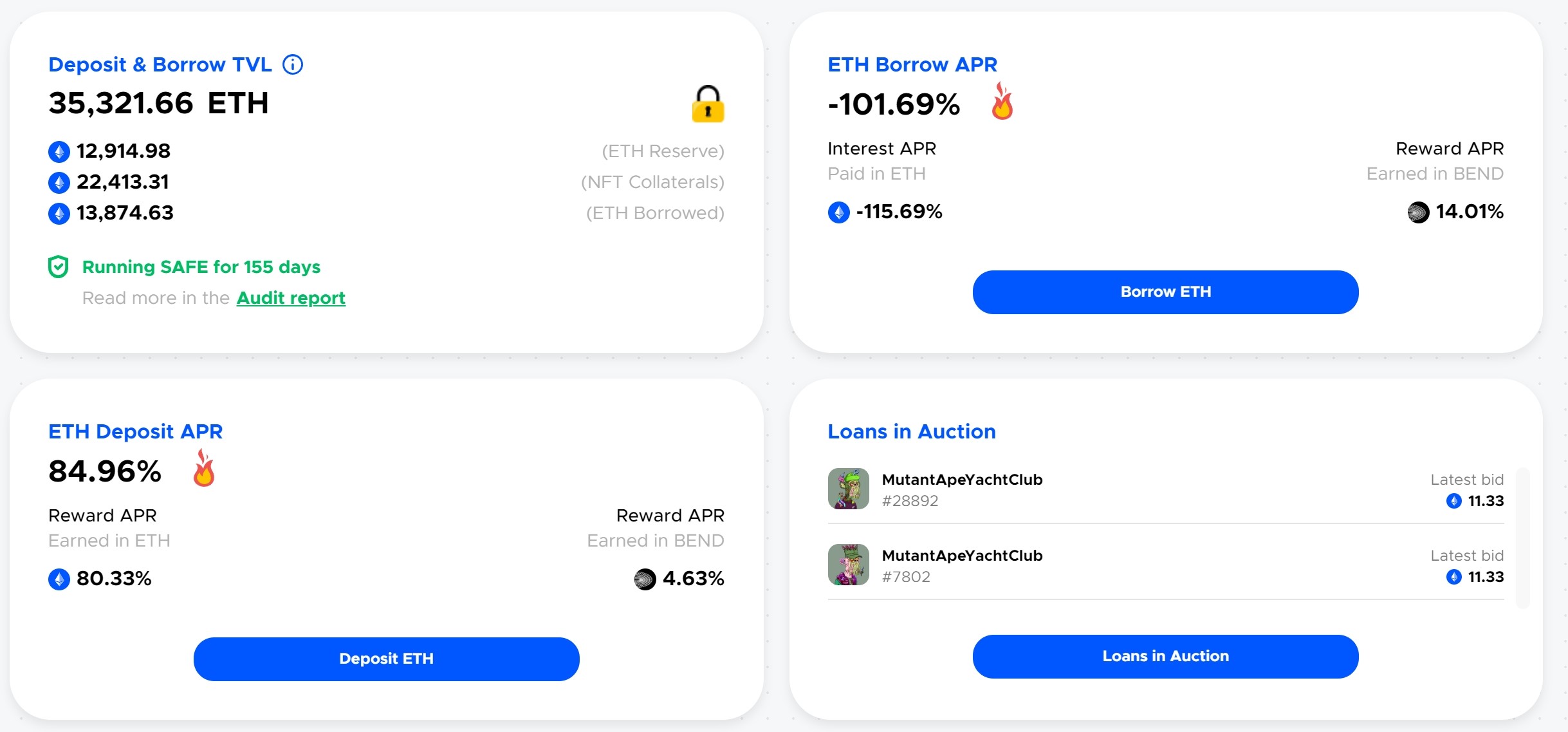This screenshot has height=732, width=1568.
Task: Click the ETH icon beside 13,874.63 borrowed
Action: point(59,213)
